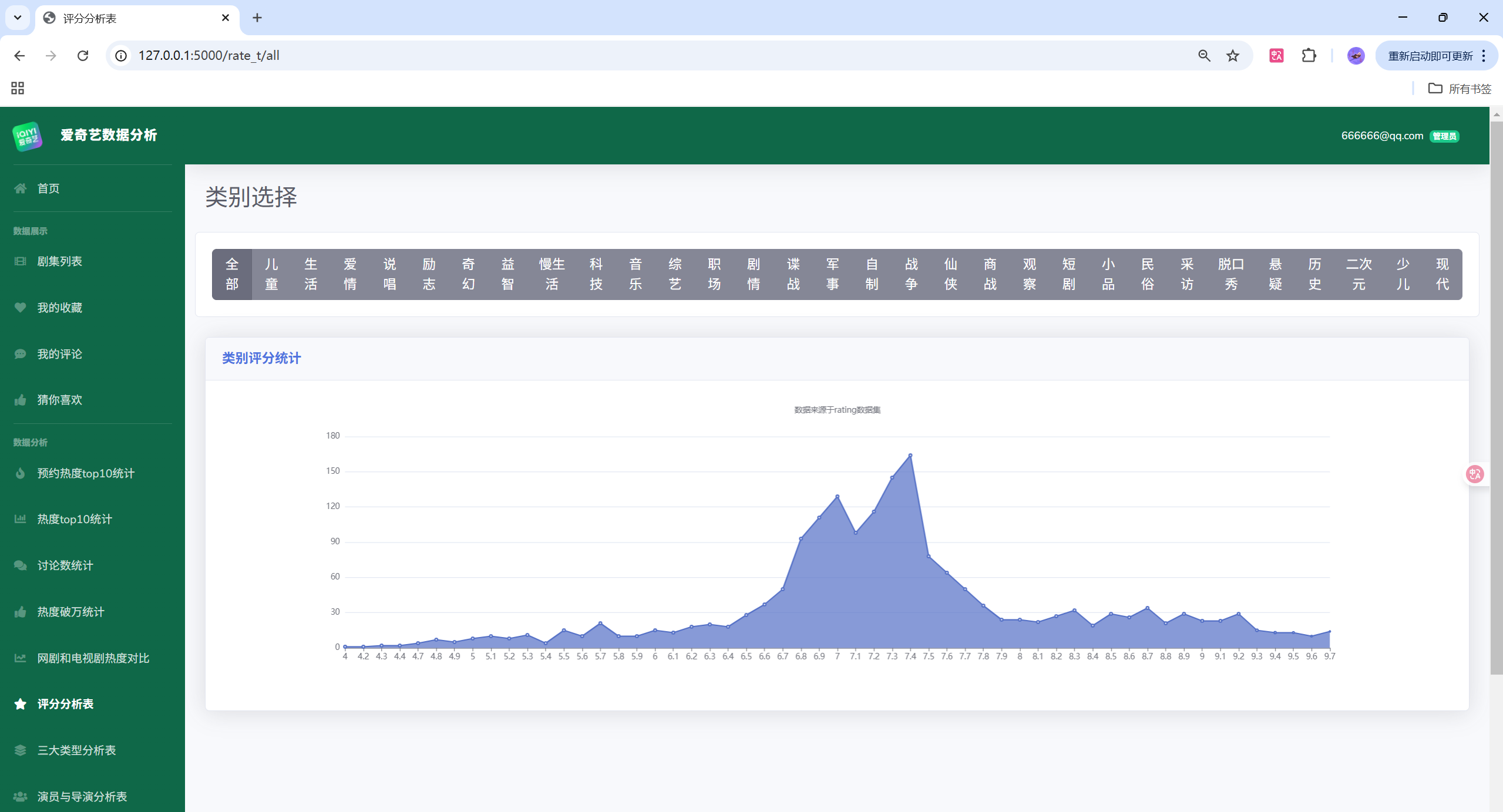Open Chrome three-dot menu
Viewport: 1503px width, 812px height.
pos(1484,56)
